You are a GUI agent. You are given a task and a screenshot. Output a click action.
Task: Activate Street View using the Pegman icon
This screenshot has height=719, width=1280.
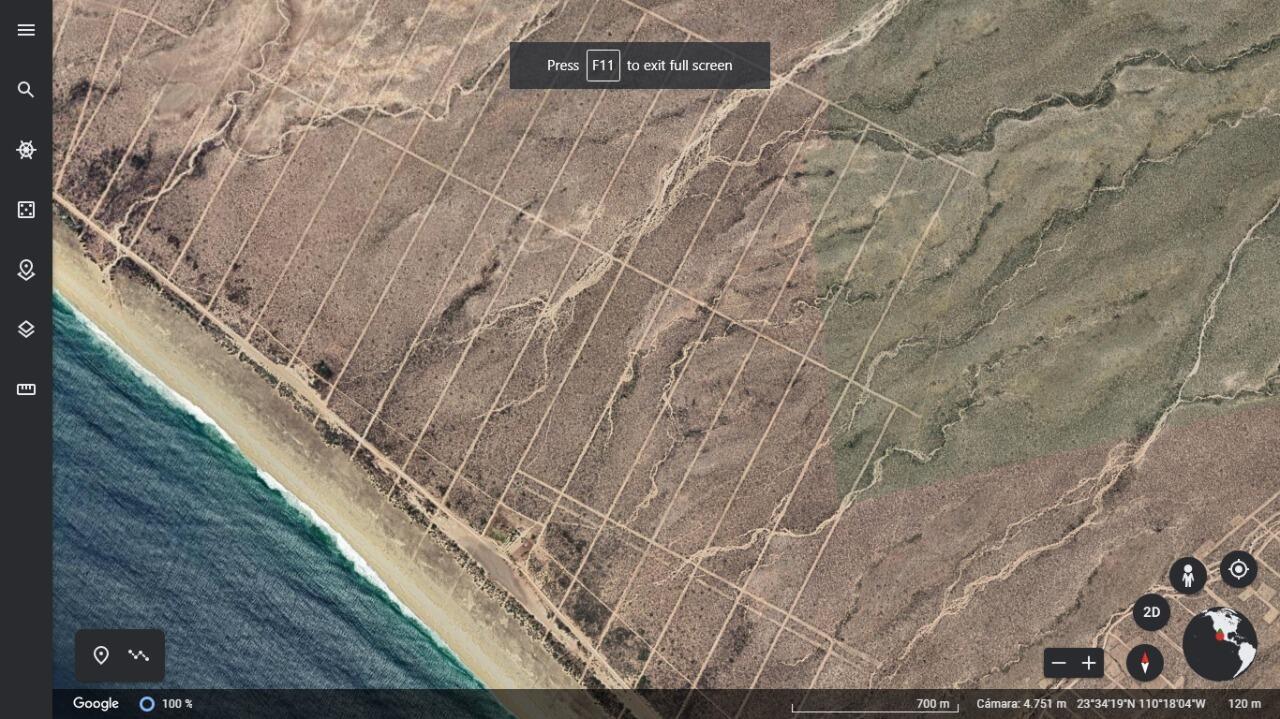pos(1187,575)
